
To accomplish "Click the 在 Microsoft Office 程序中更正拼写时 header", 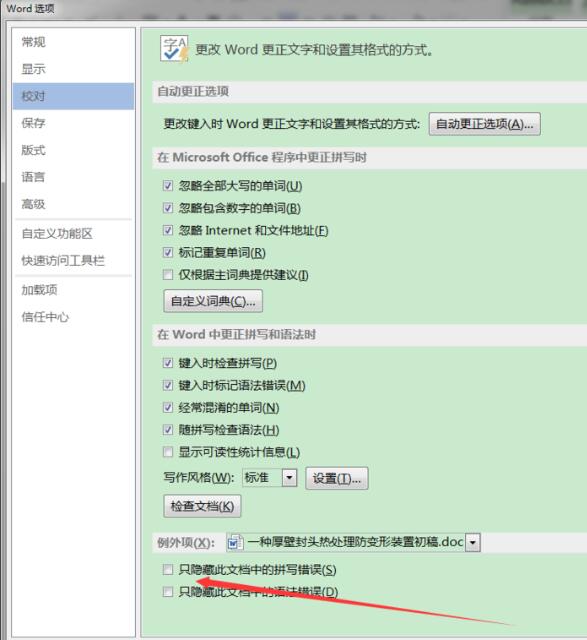I will pos(262,157).
